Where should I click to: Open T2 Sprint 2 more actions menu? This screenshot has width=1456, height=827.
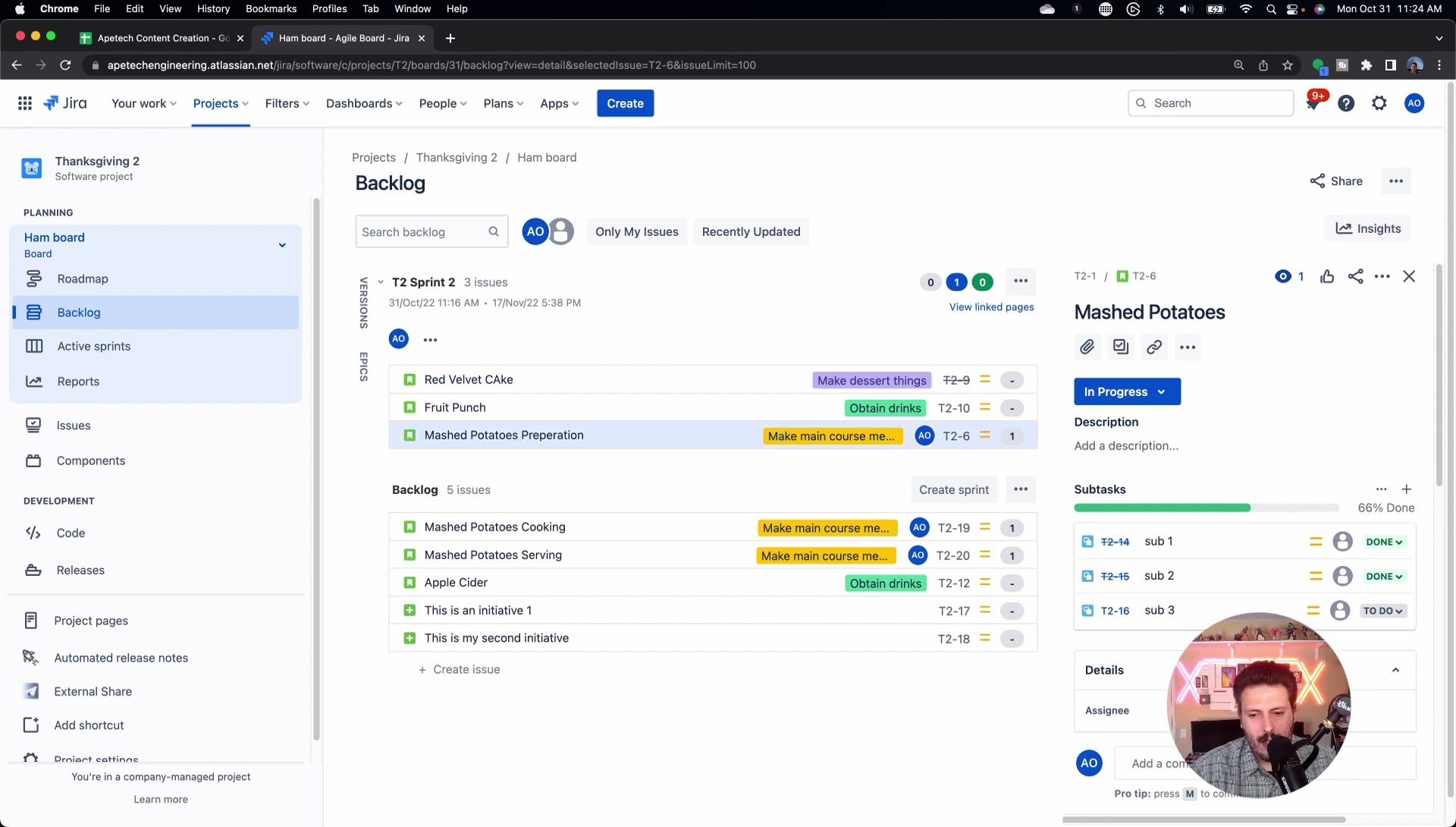coord(1021,281)
